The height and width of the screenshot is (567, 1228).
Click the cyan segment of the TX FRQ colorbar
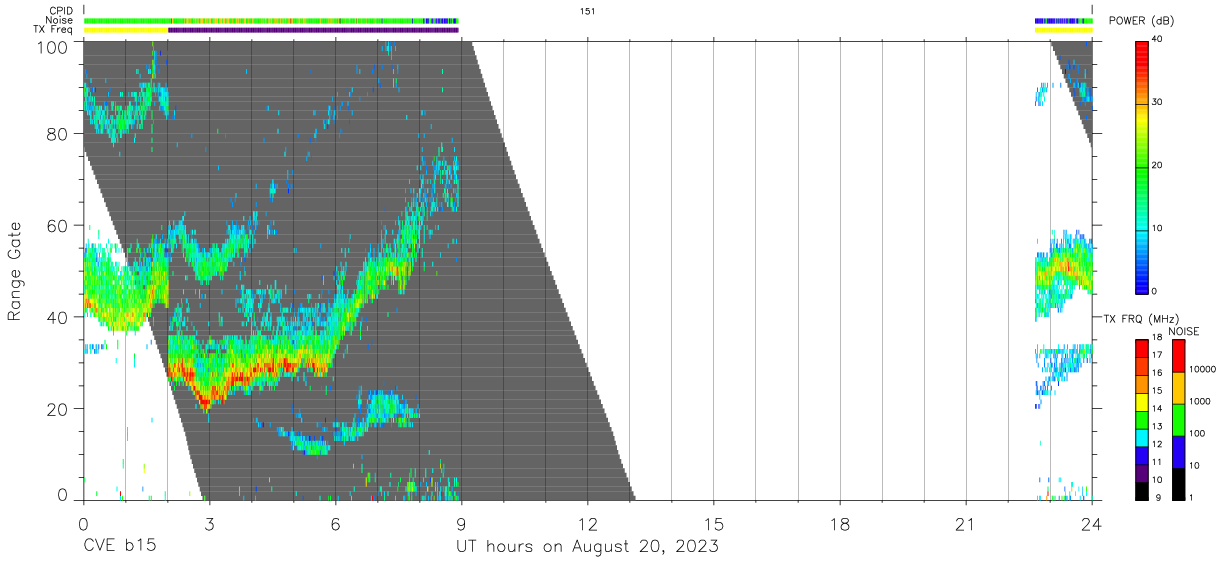[x=1142, y=437]
